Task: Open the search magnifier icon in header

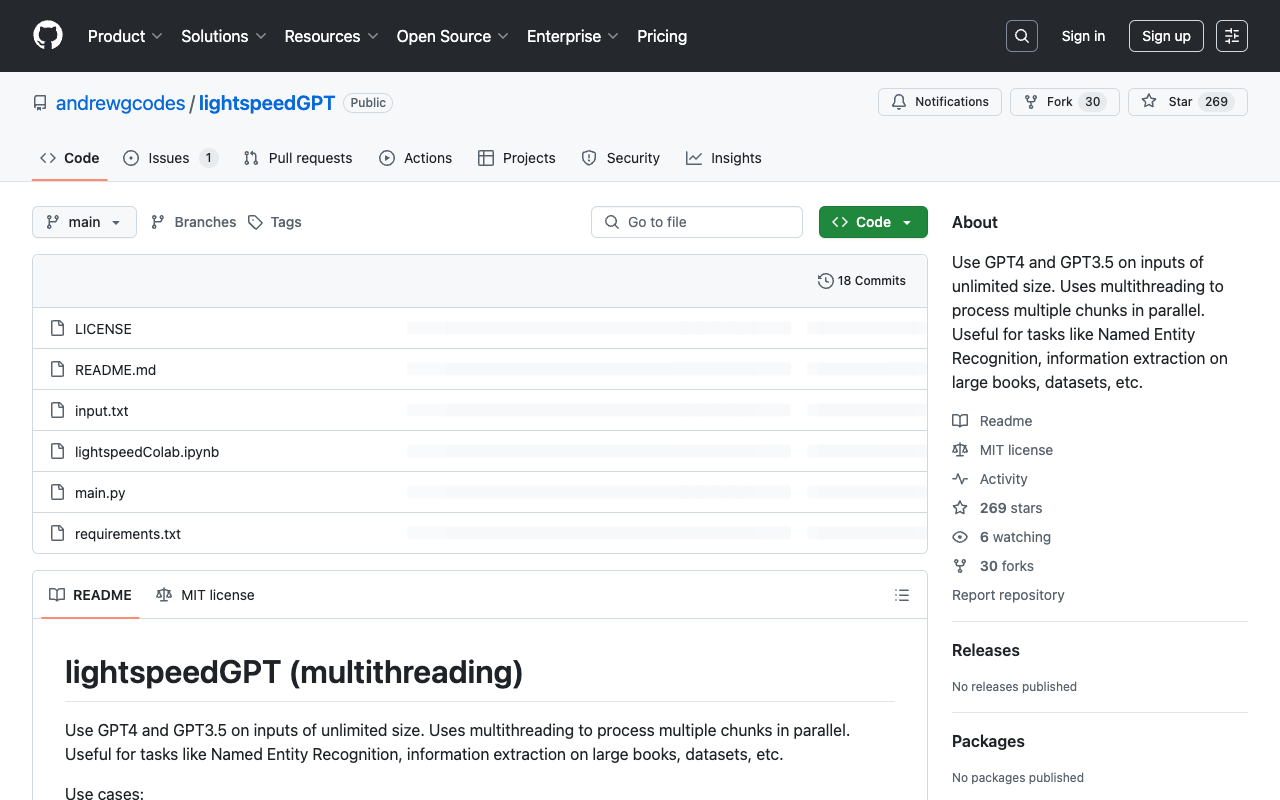Action: pyautogui.click(x=1022, y=36)
